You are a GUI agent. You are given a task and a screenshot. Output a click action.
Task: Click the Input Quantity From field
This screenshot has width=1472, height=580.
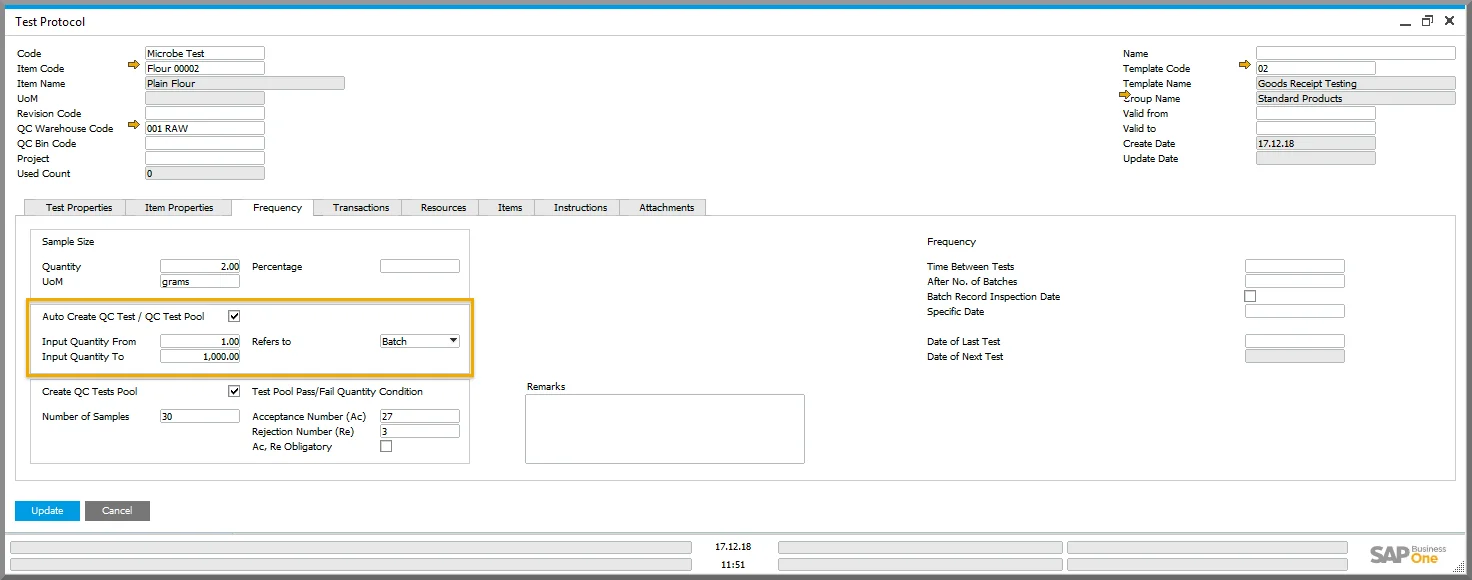(x=200, y=341)
